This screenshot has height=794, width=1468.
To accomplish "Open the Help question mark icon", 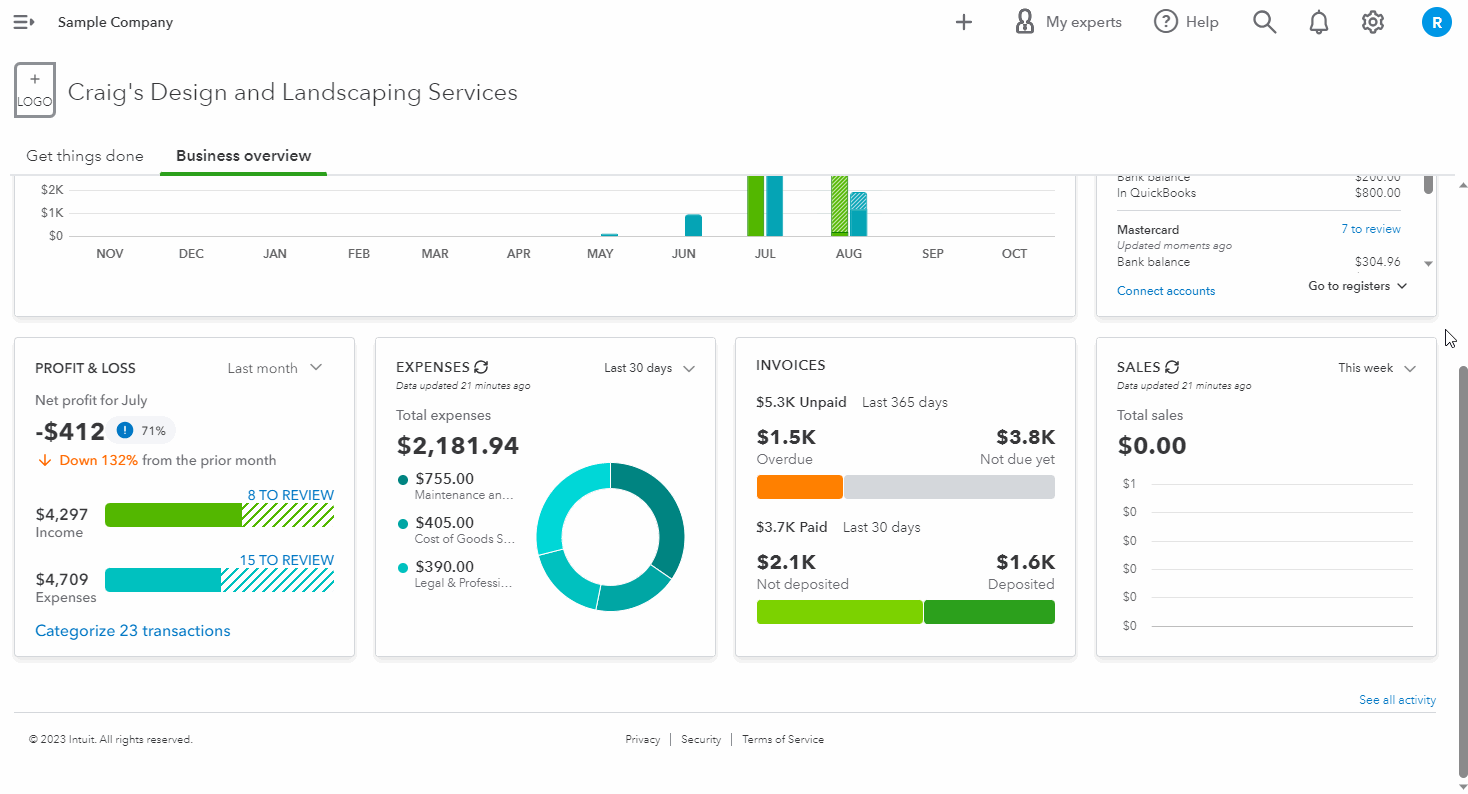I will pos(1165,22).
